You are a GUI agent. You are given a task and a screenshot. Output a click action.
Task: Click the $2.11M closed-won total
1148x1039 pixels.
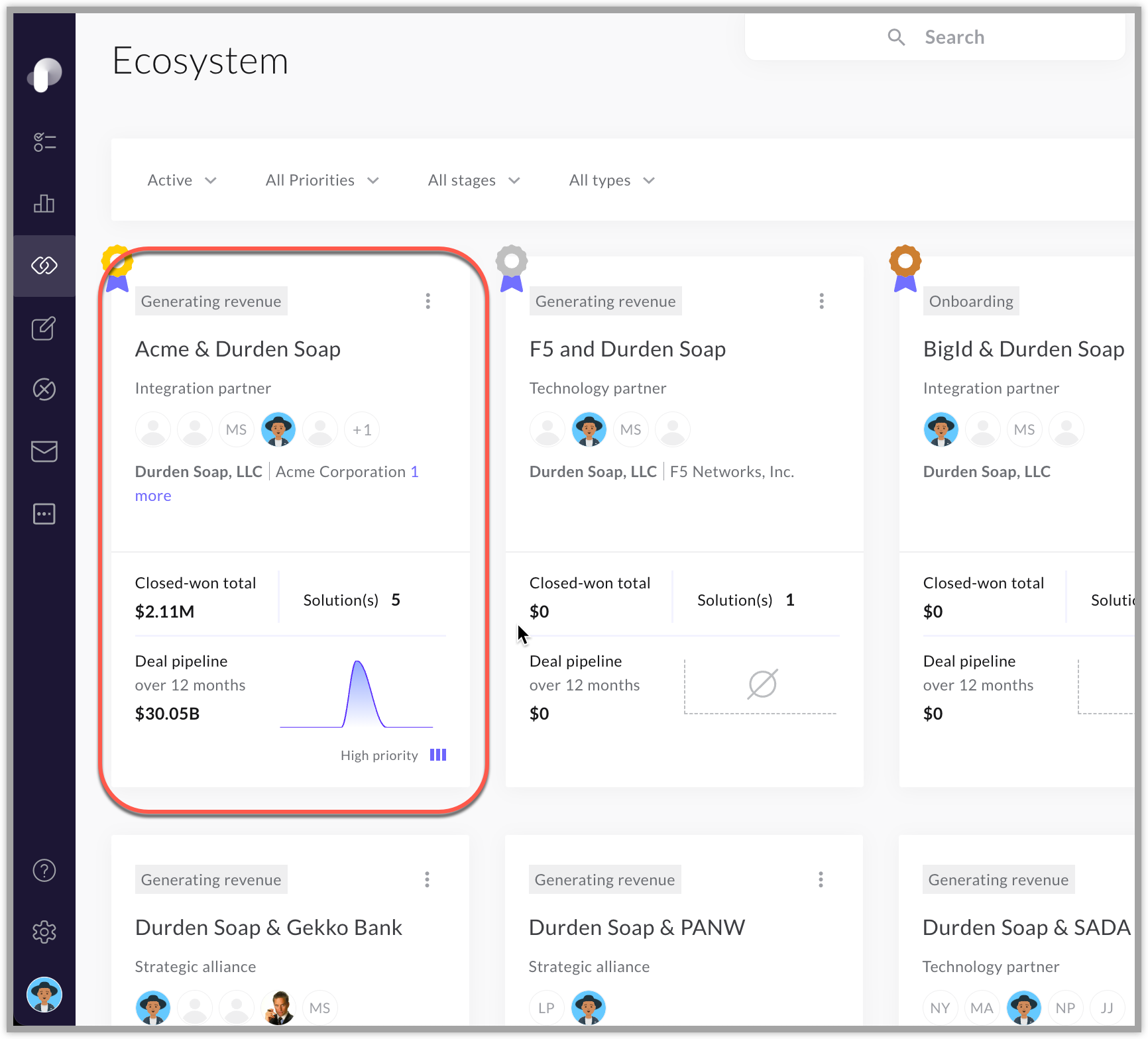coord(164,612)
